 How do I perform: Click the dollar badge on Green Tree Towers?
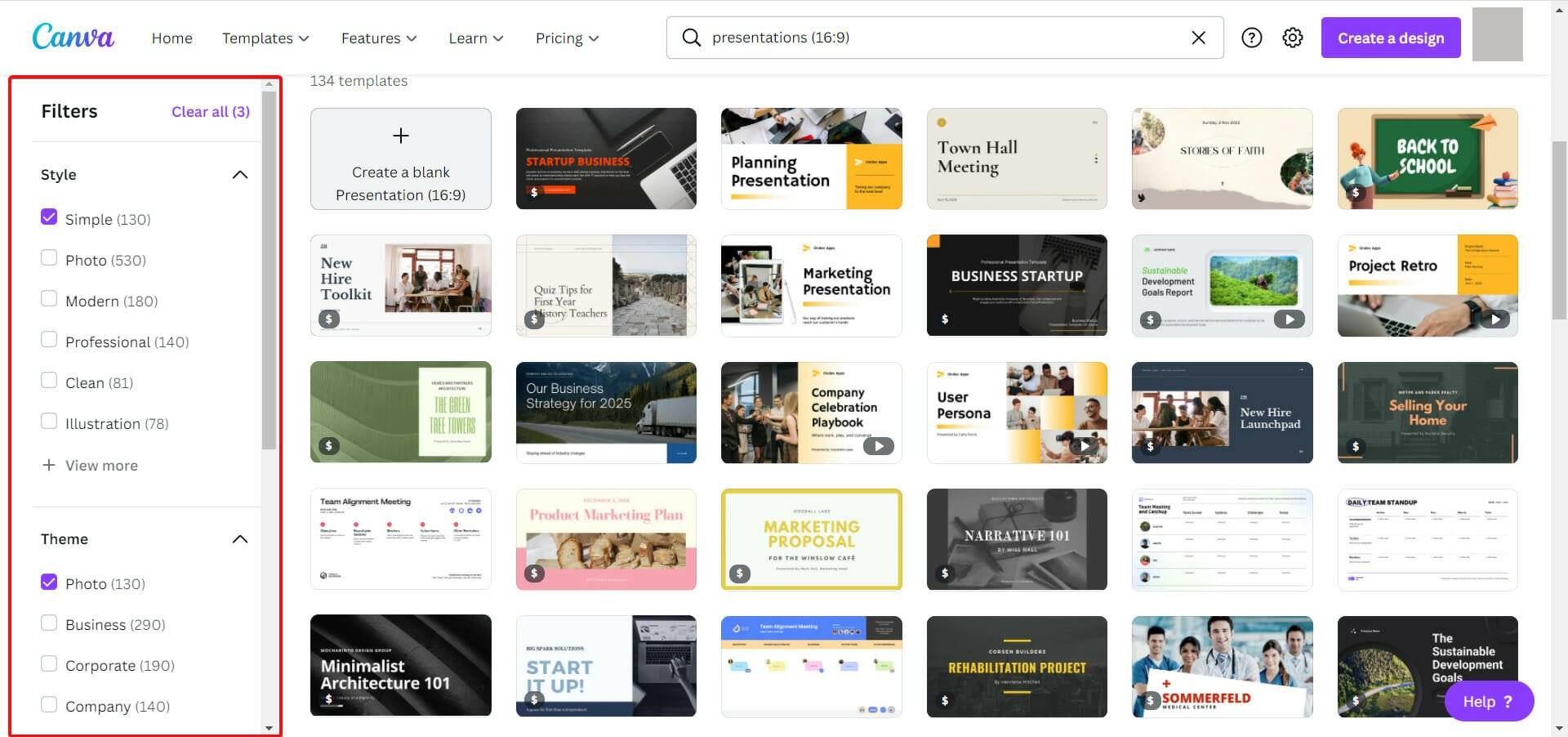pos(328,446)
